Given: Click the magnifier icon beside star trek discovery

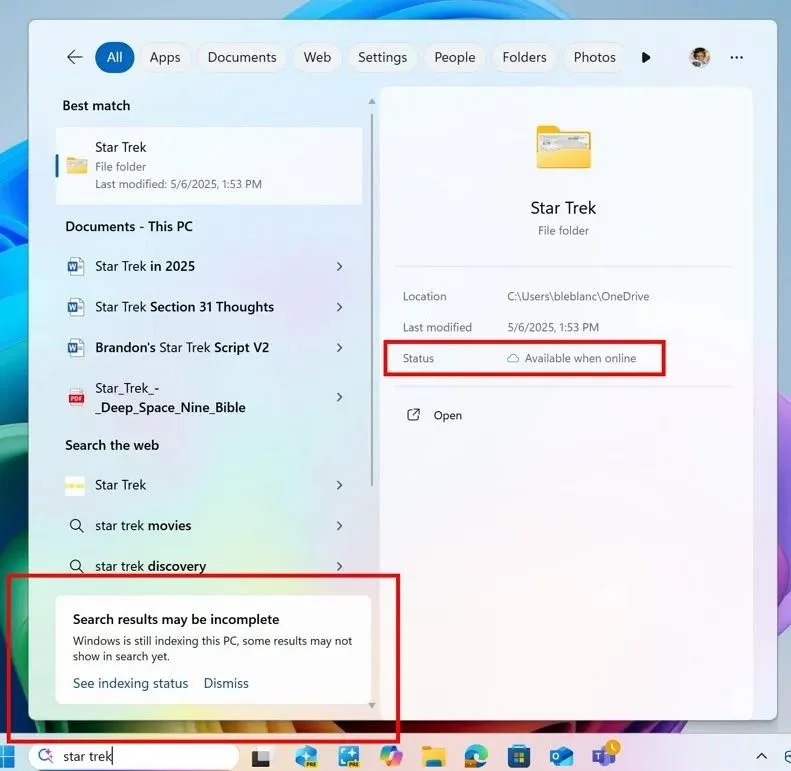Looking at the screenshot, I should pyautogui.click(x=76, y=566).
